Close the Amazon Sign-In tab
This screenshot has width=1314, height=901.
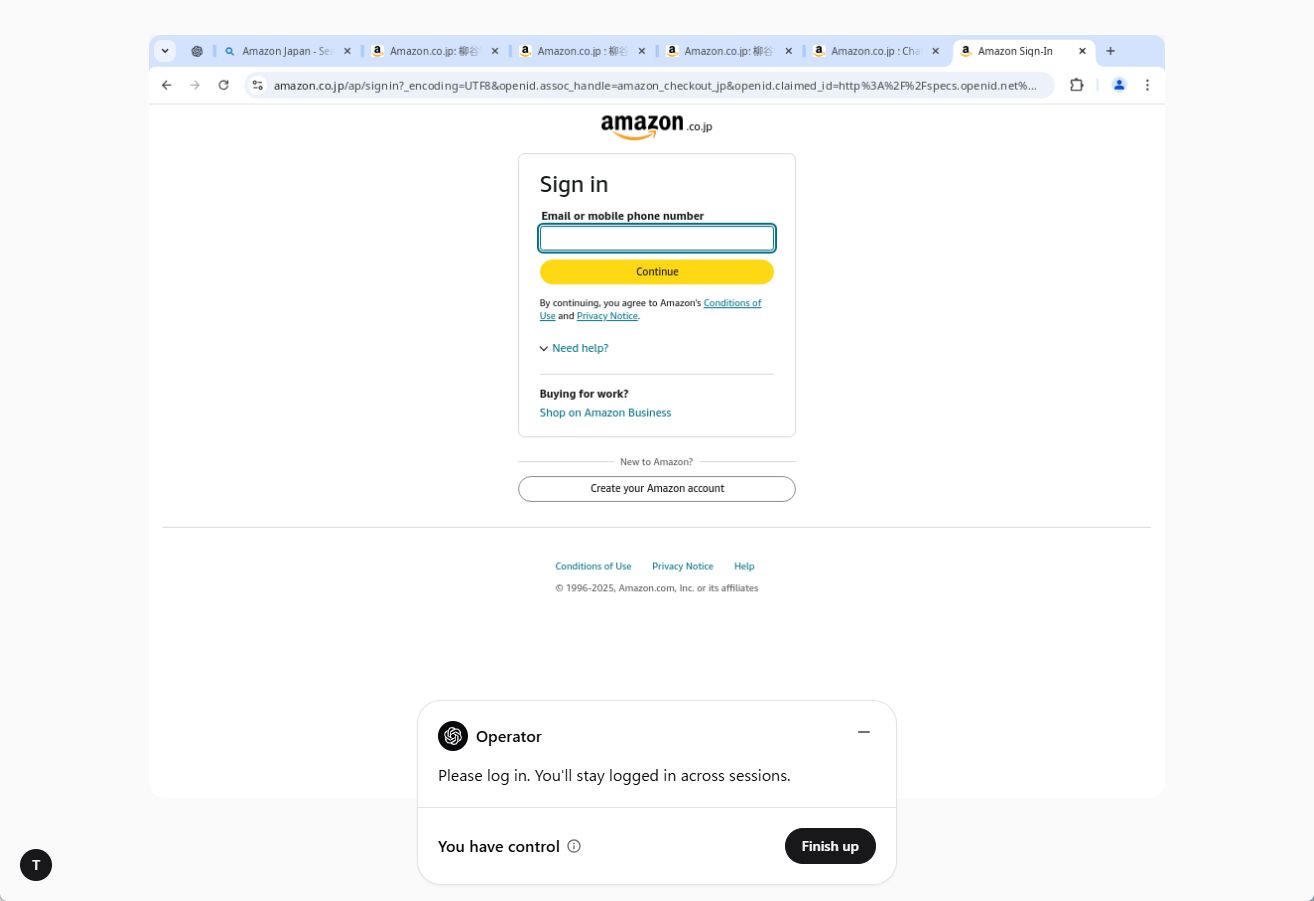(x=1082, y=51)
